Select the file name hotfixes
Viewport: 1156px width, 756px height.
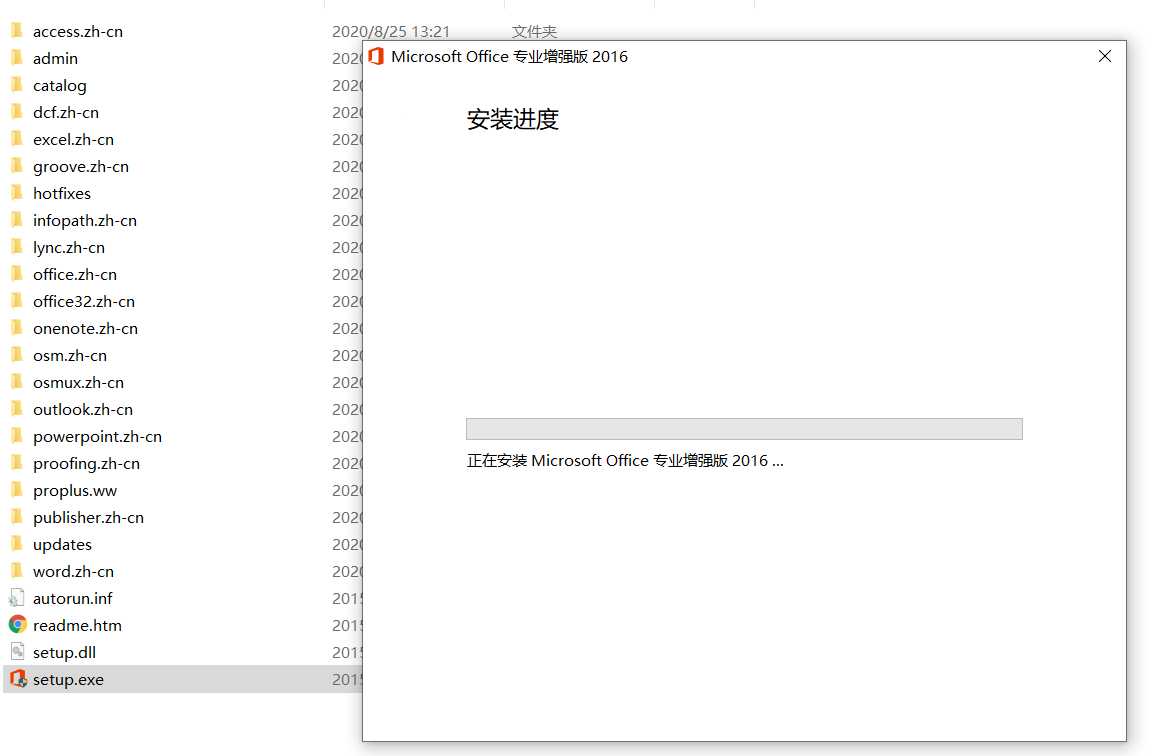(x=62, y=193)
